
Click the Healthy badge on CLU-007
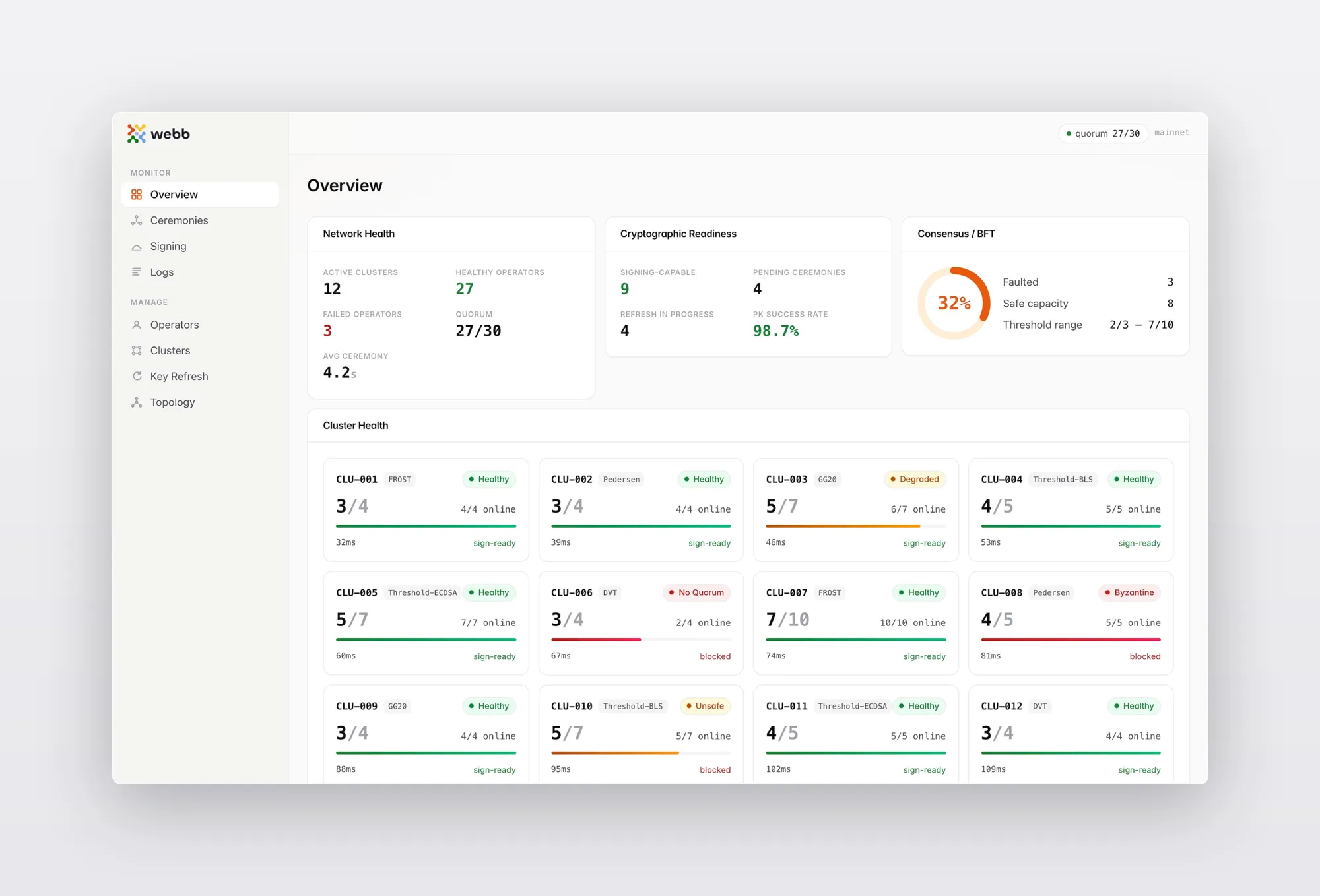click(919, 593)
